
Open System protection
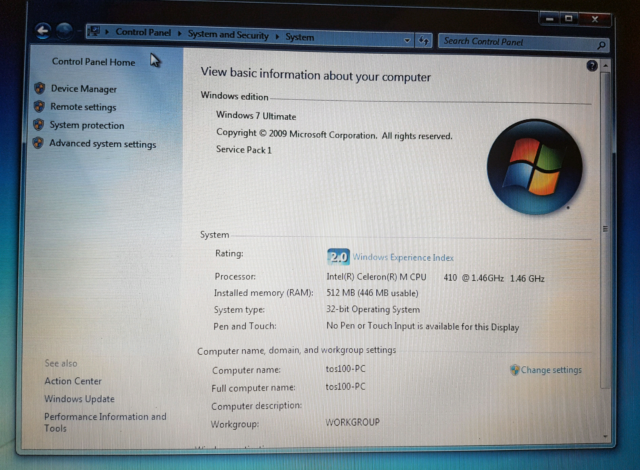pos(87,125)
